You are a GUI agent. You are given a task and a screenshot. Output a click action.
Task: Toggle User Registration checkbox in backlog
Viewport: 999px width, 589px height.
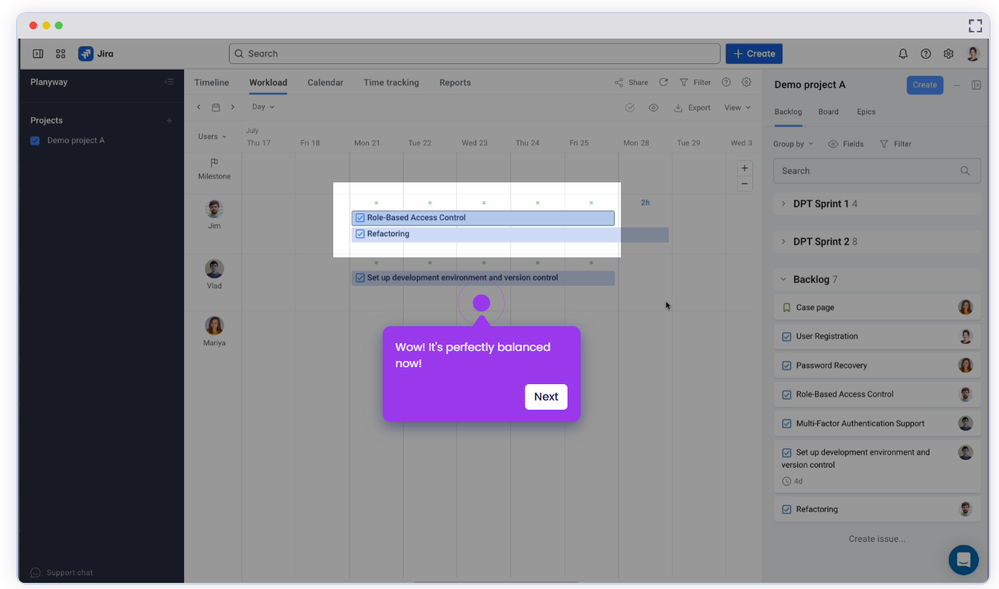(786, 337)
